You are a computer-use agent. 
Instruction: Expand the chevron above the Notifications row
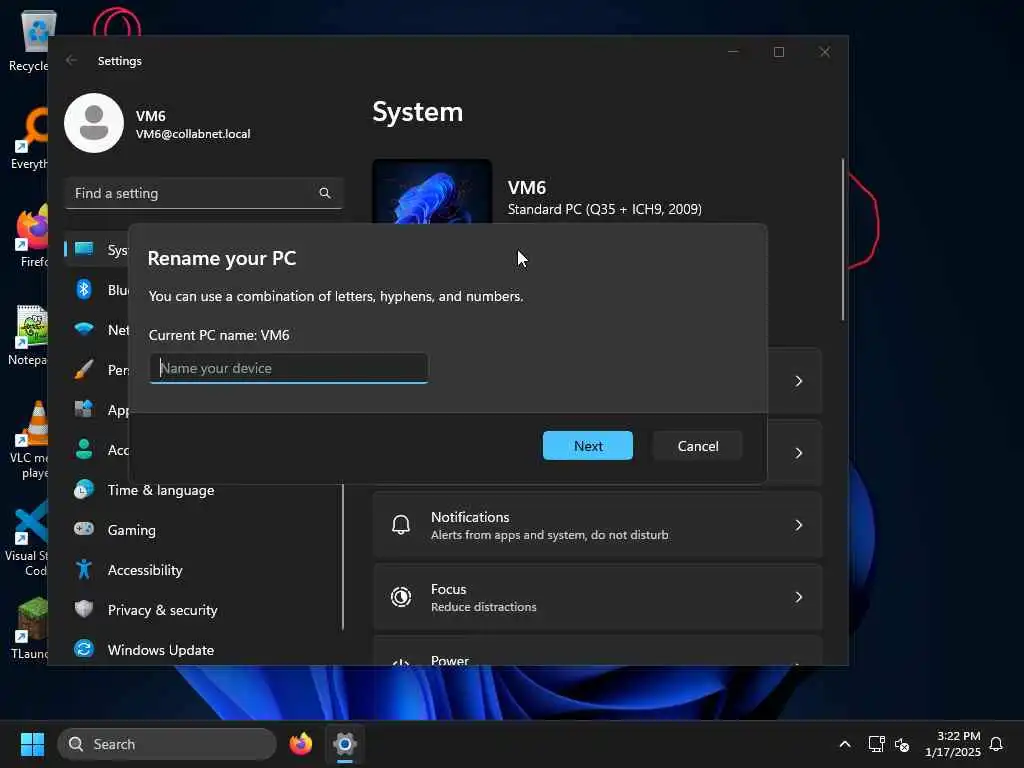[798, 453]
